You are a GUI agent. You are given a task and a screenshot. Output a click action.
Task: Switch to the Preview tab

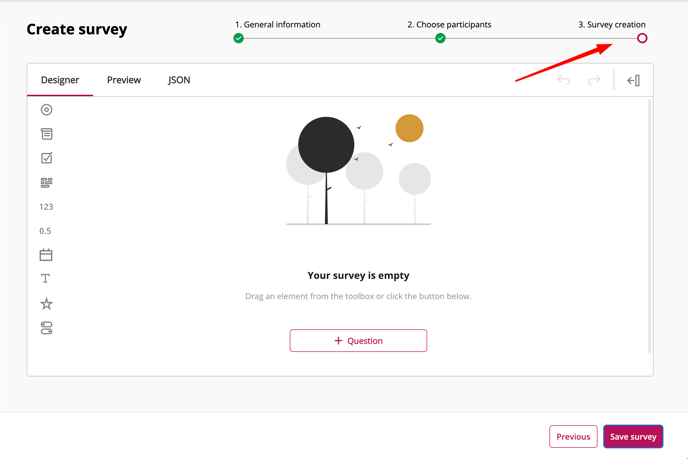124,80
